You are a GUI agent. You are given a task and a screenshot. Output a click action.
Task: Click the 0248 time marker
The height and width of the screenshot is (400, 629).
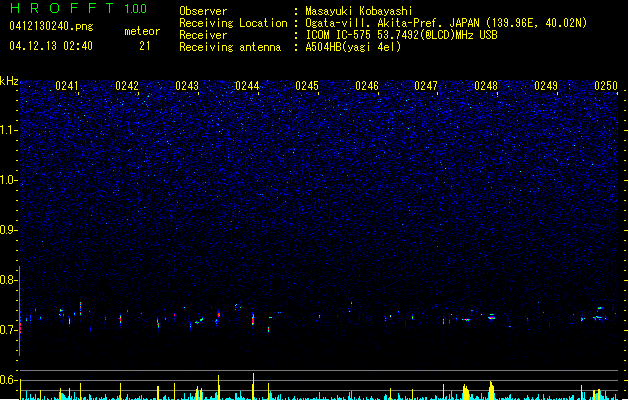tap(486, 86)
